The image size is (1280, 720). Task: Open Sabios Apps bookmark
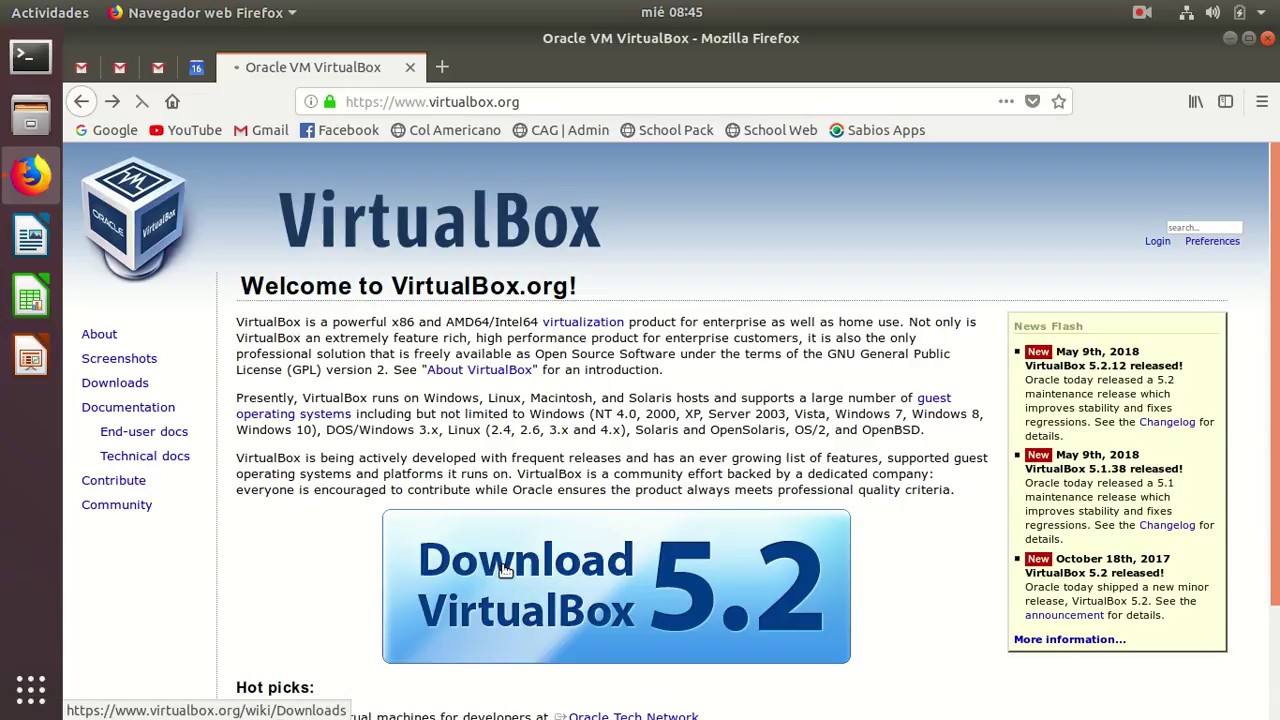tap(877, 130)
